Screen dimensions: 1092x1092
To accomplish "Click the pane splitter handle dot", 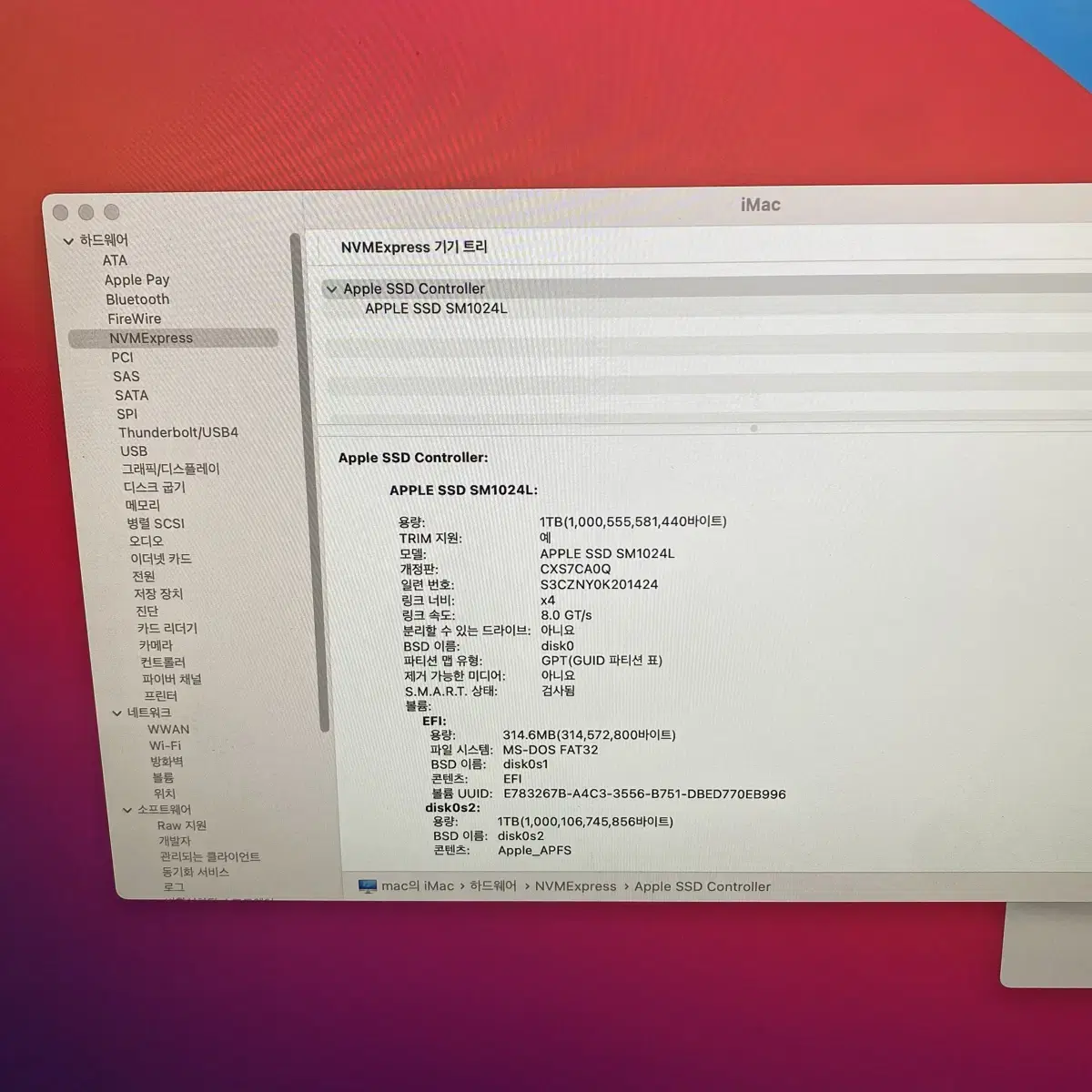I will point(753,429).
